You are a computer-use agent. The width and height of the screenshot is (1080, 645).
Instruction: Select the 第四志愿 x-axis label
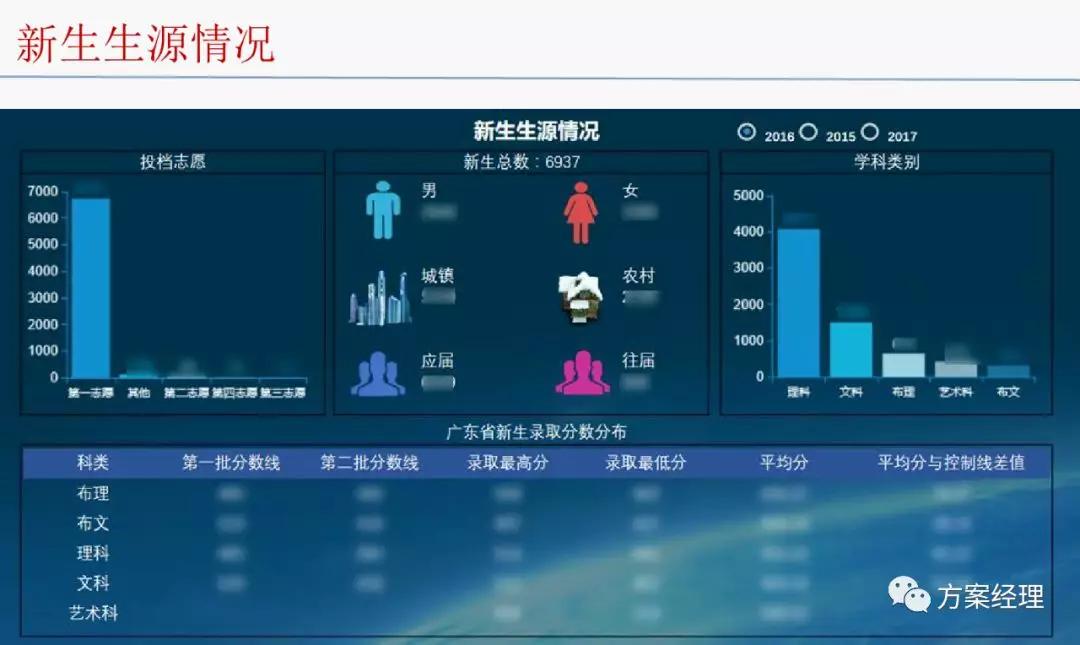[235, 393]
